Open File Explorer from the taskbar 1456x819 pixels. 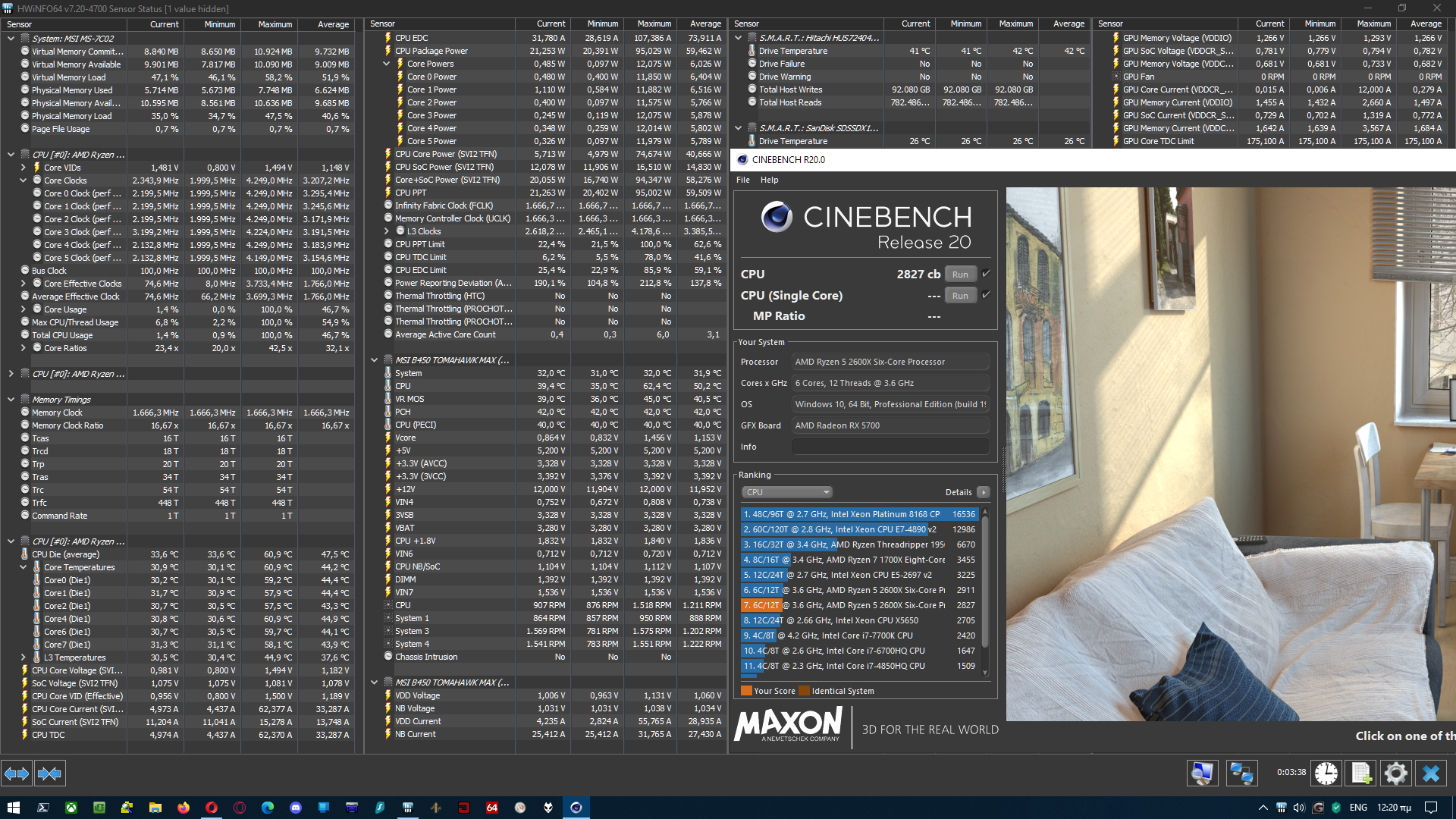click(x=155, y=808)
